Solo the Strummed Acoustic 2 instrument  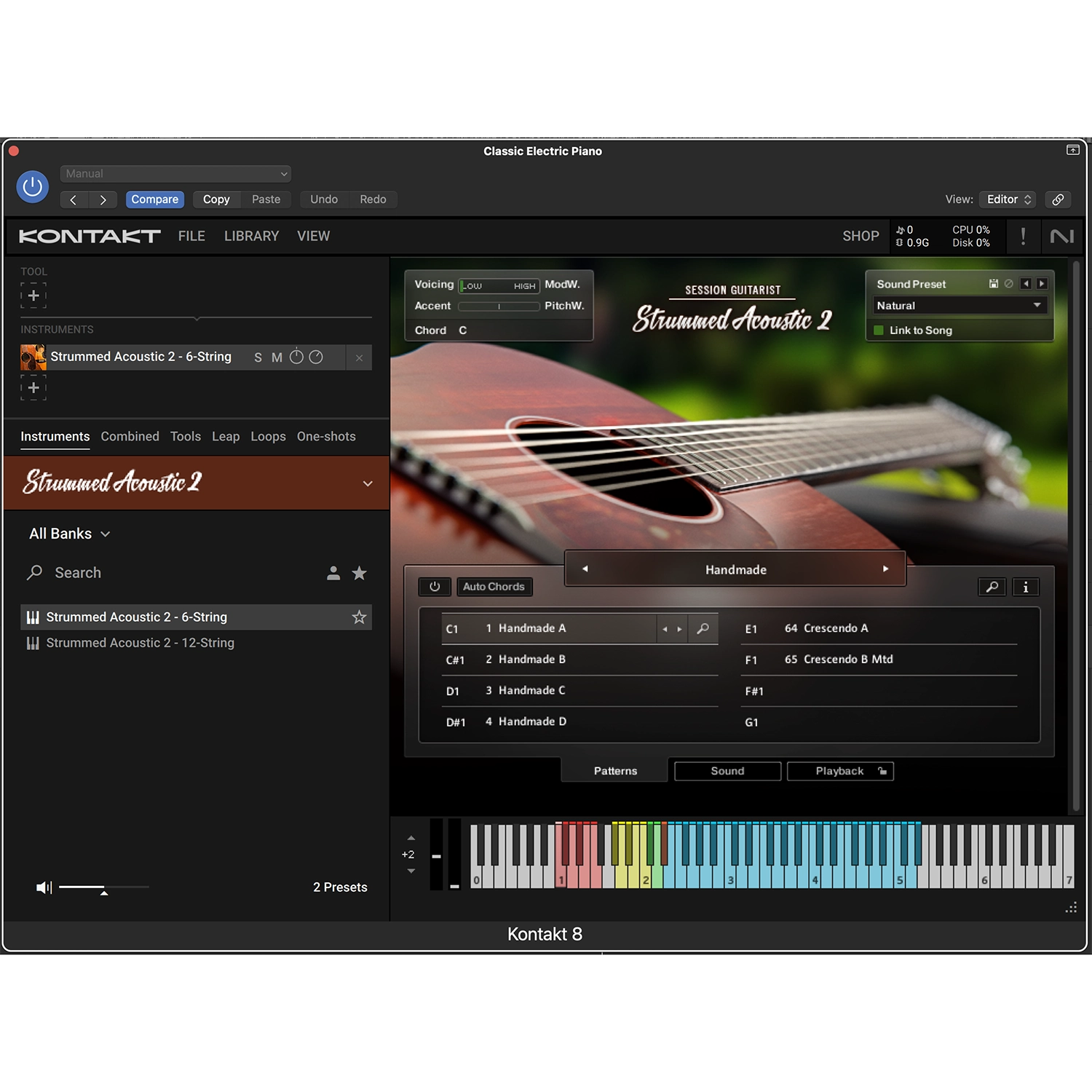pyautogui.click(x=258, y=357)
